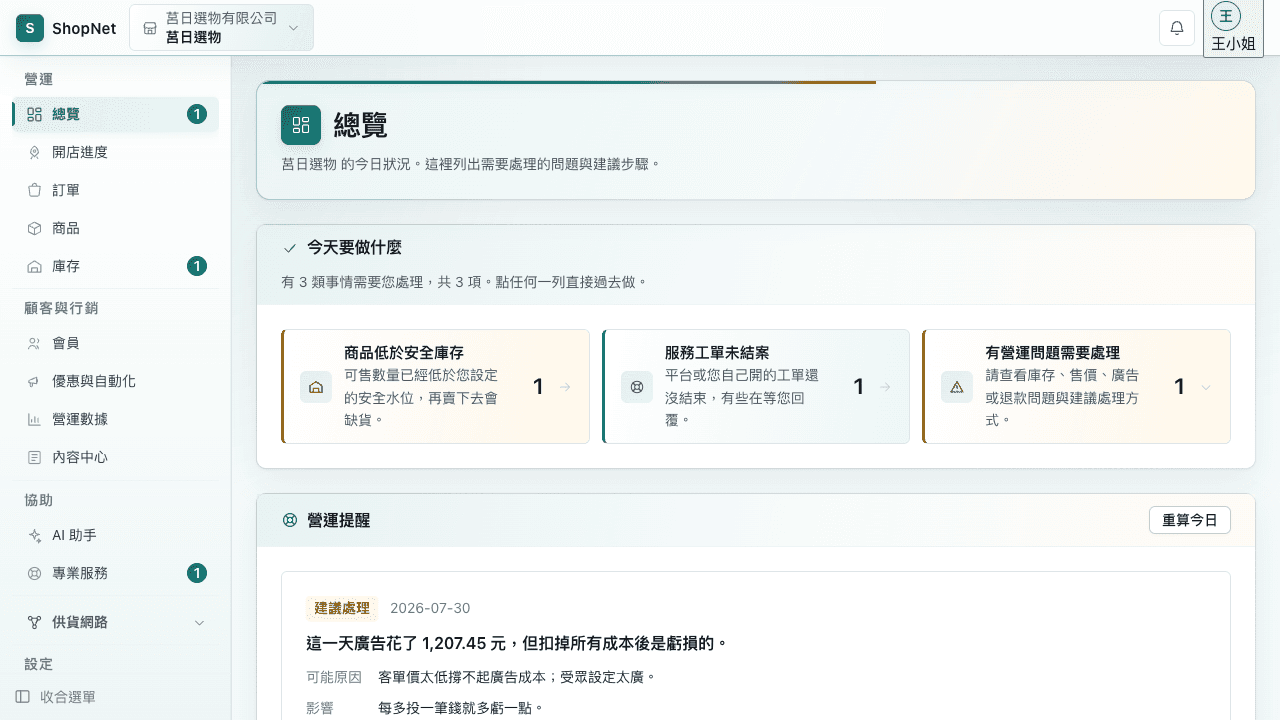Click the 可能原因 label
This screenshot has width=1280, height=720.
point(334,677)
